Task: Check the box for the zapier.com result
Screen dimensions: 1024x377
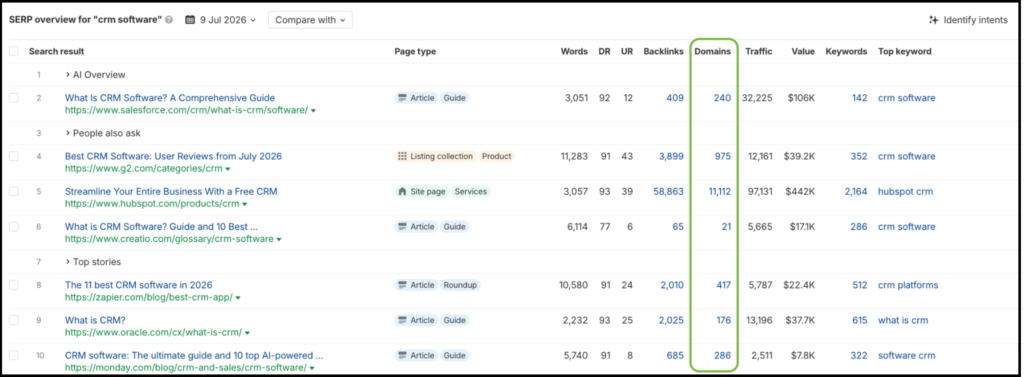Action: (x=14, y=285)
